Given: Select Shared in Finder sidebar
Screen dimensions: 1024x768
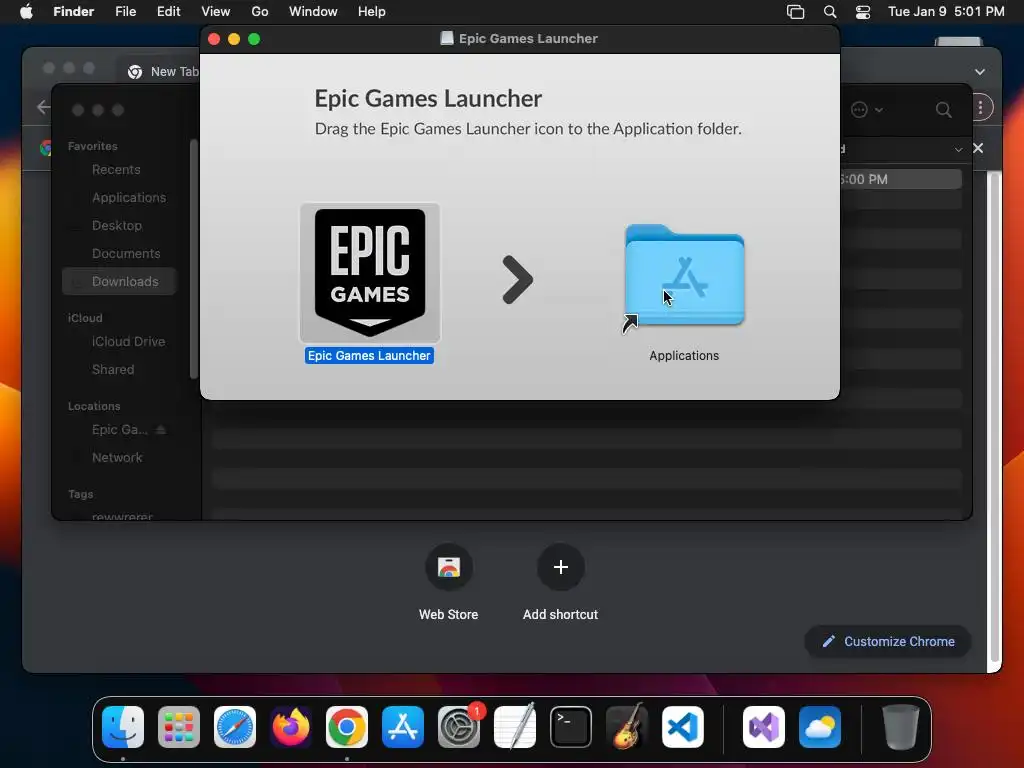Looking at the screenshot, I should point(113,370).
